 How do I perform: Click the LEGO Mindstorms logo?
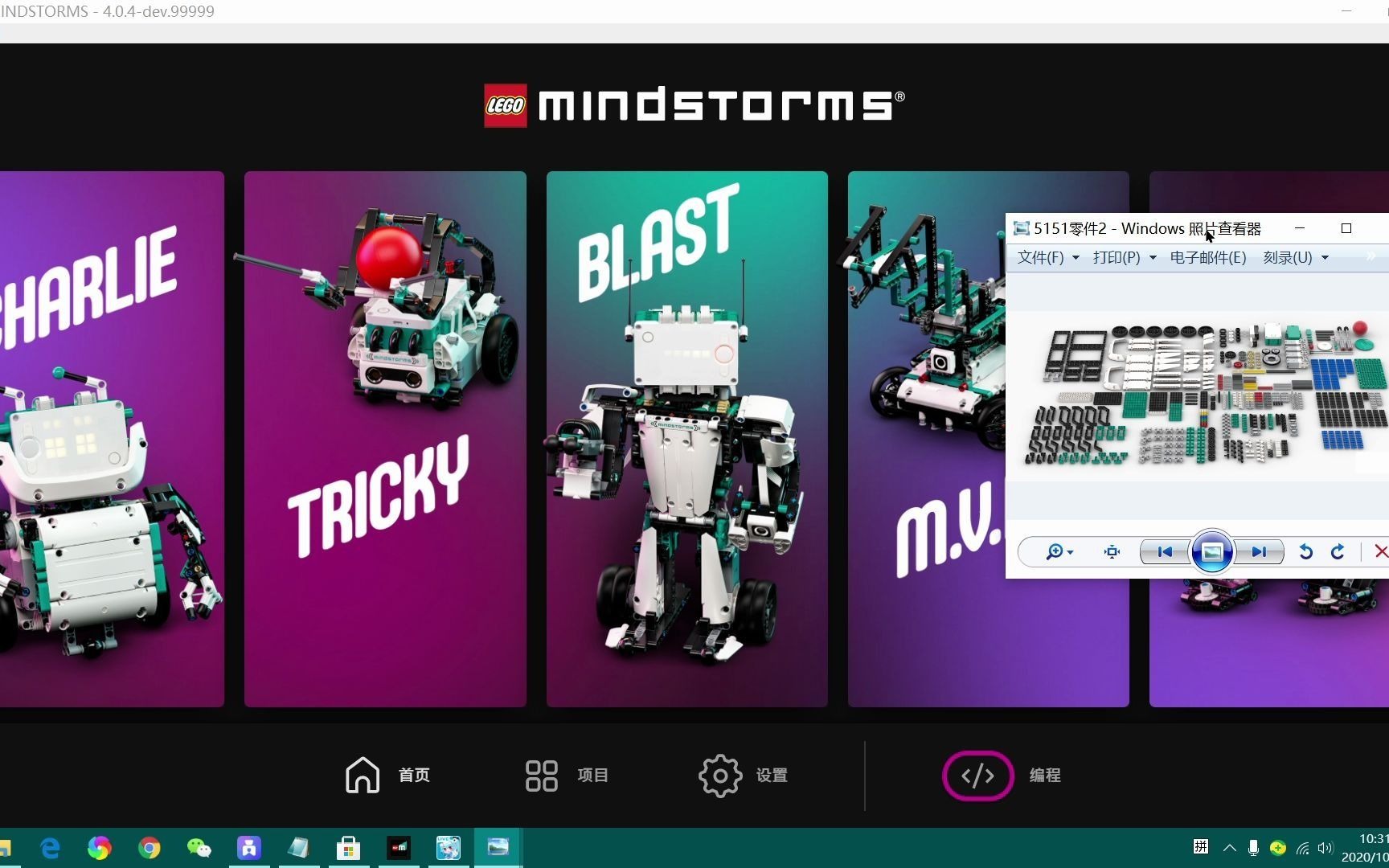point(694,105)
